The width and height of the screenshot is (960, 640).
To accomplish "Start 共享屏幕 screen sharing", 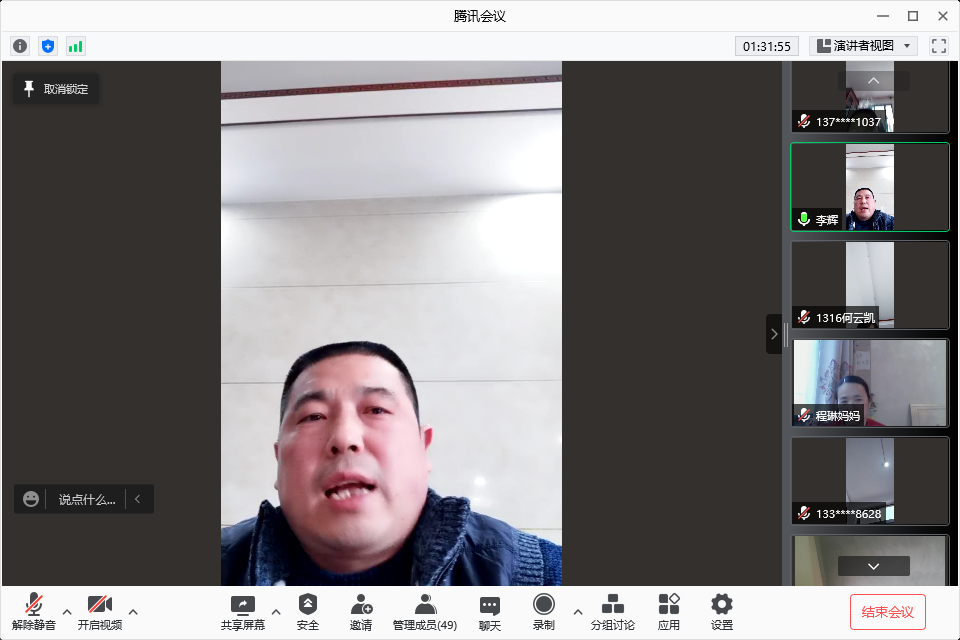I will point(242,612).
